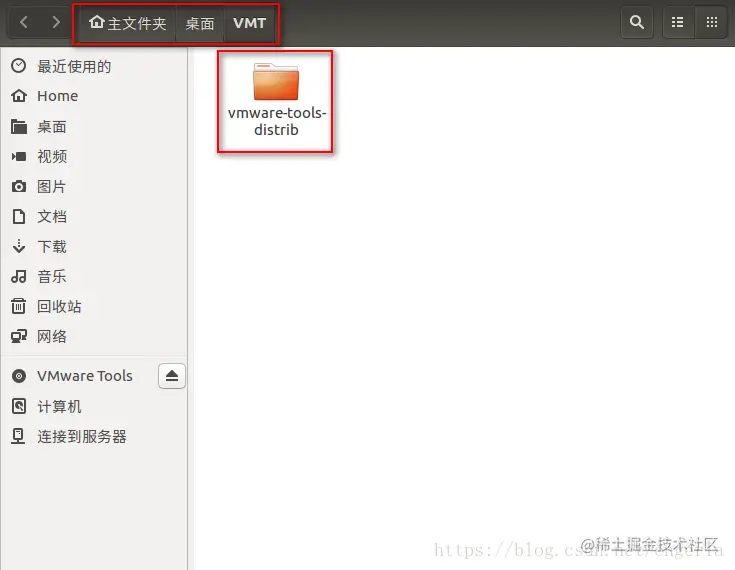The image size is (735, 570).
Task: Open 最近使用的 in the sidebar
Action: pyautogui.click(x=94, y=66)
